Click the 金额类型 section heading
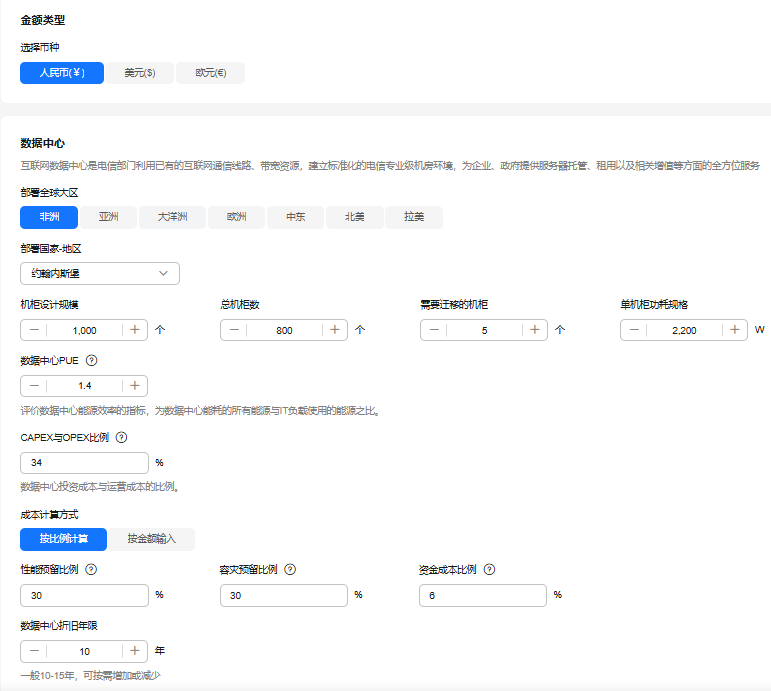This screenshot has width=771, height=691. pyautogui.click(x=42, y=20)
